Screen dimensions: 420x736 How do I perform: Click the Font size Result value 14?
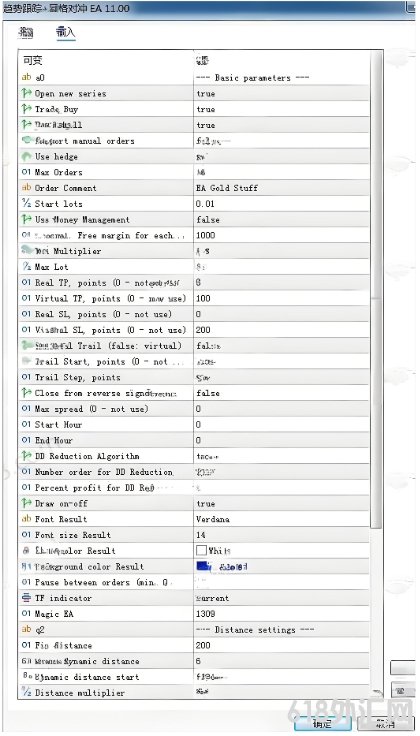pos(201,535)
